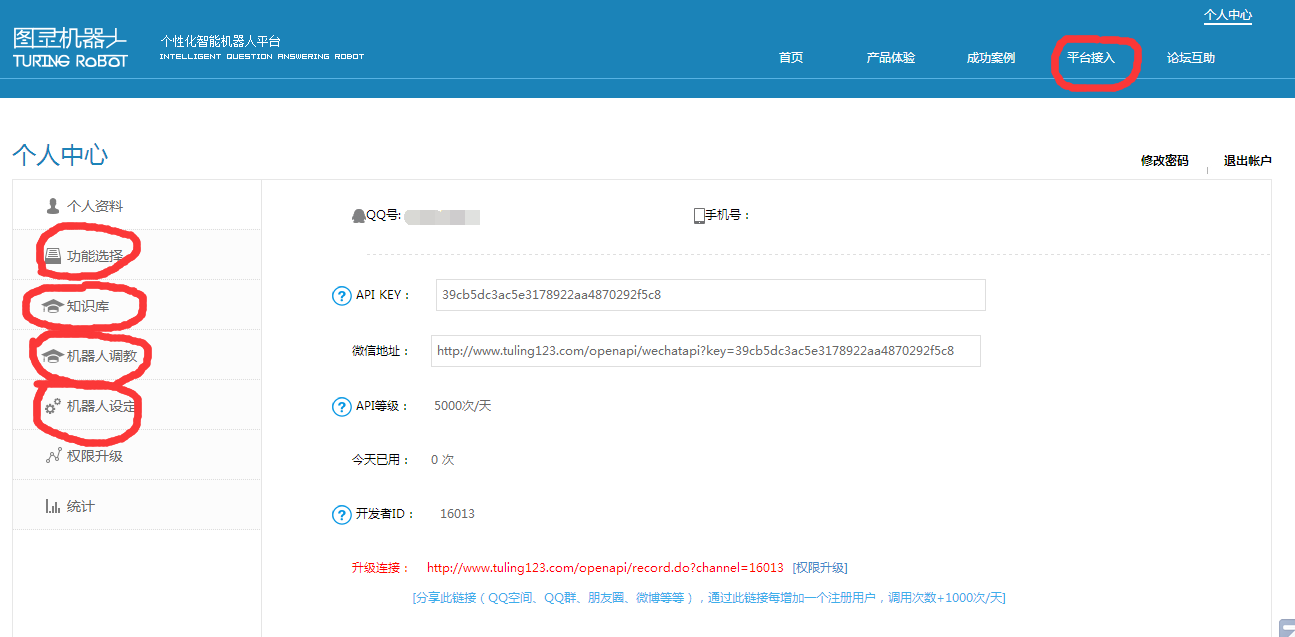The width and height of the screenshot is (1295, 637).
Task: Click the 微信地址 URL field
Action: click(x=706, y=351)
